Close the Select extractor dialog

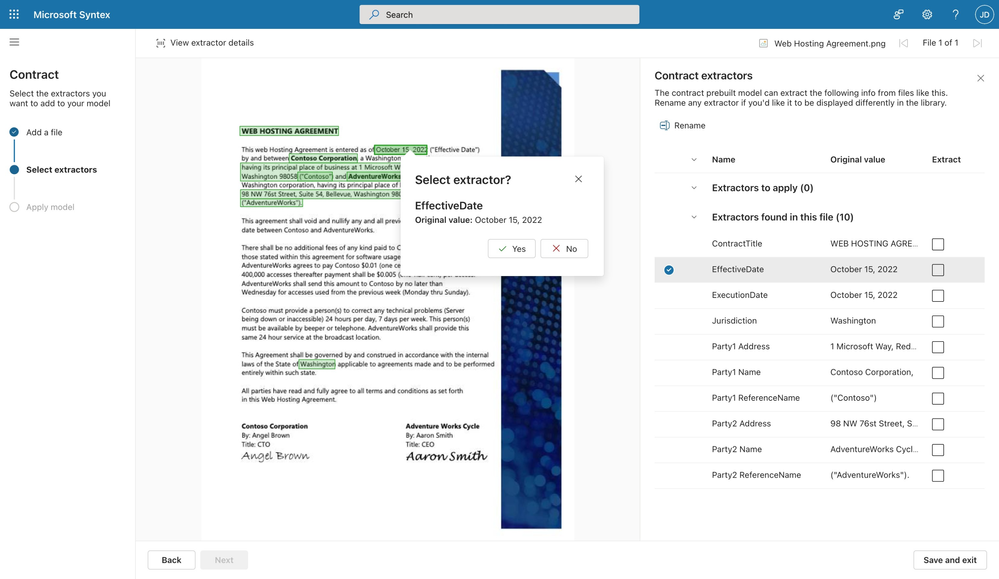579,179
